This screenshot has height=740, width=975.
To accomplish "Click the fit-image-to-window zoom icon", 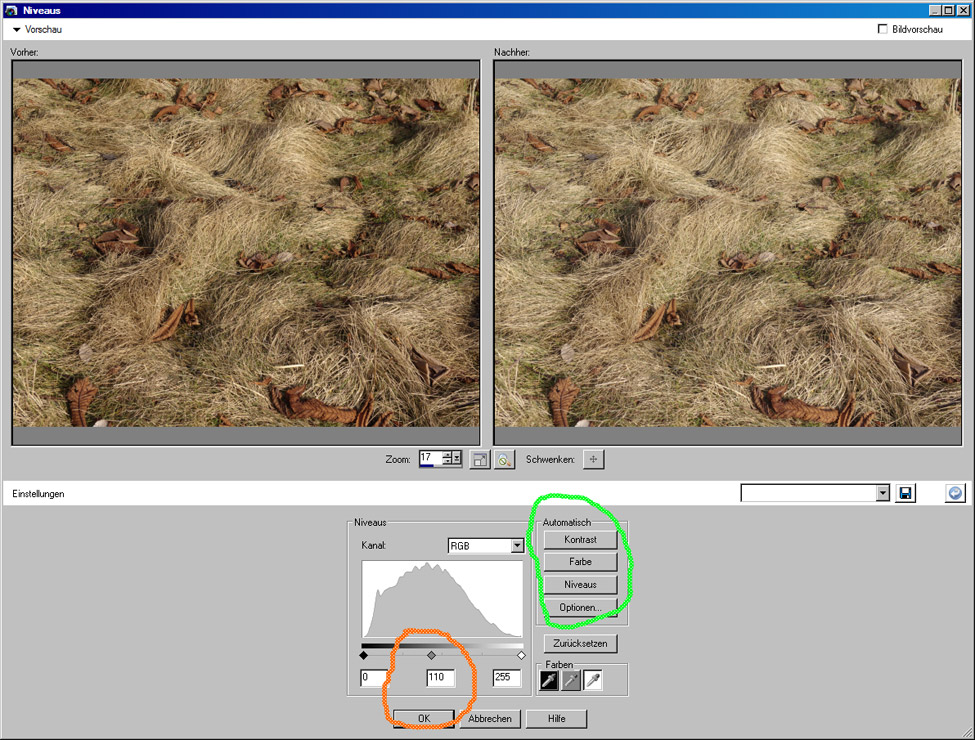I will coord(479,460).
